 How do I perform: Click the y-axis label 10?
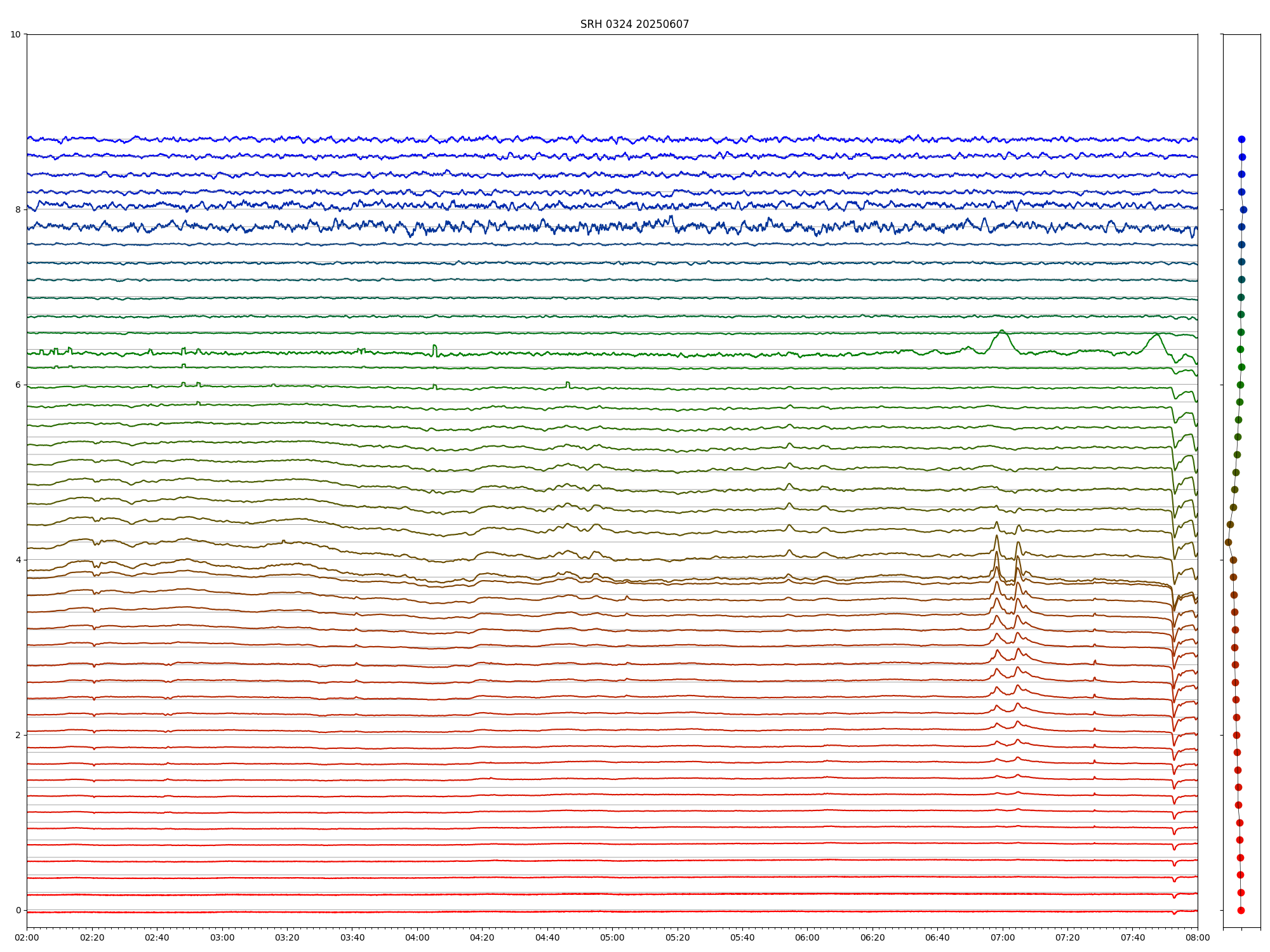15,34
